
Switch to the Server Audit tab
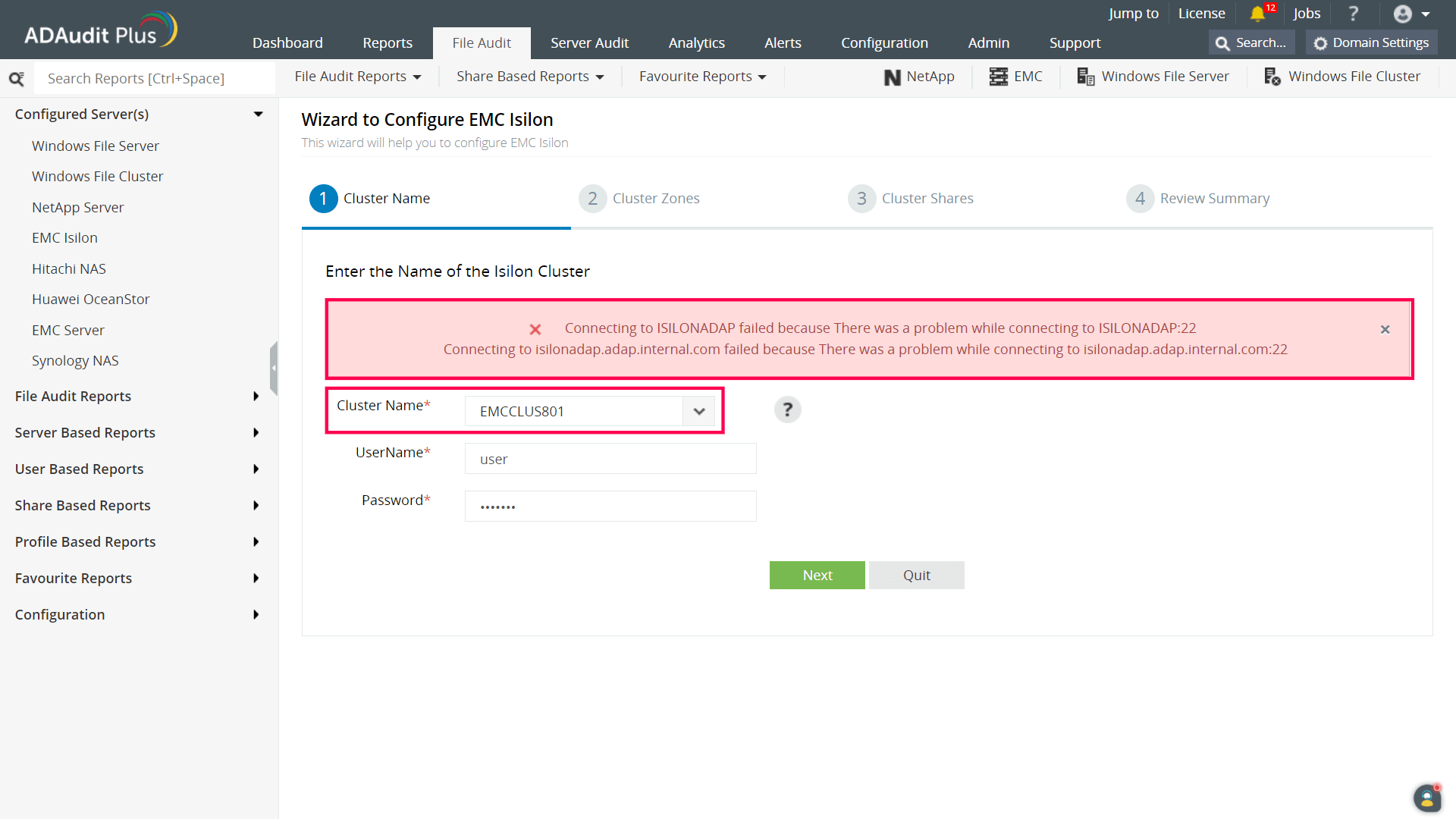[x=589, y=42]
